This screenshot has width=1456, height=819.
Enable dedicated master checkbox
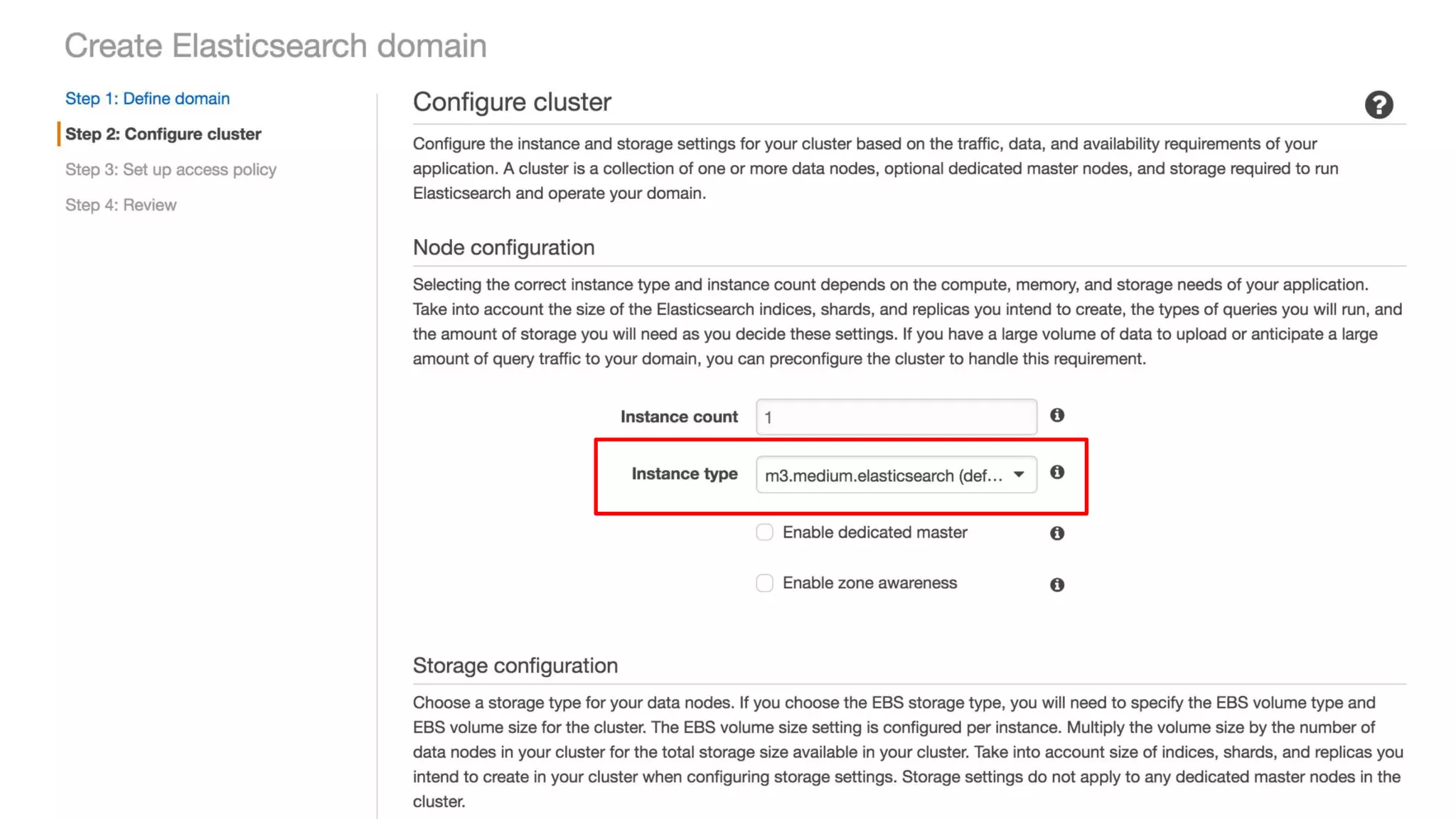[x=764, y=532]
